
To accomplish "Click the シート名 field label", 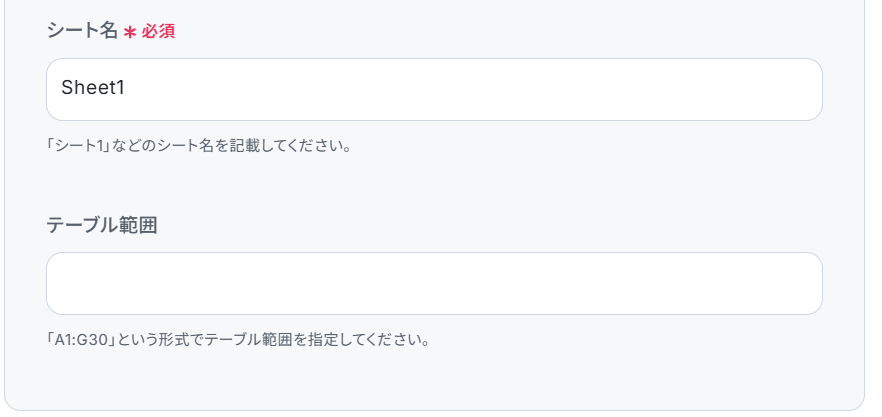I will (x=82, y=31).
